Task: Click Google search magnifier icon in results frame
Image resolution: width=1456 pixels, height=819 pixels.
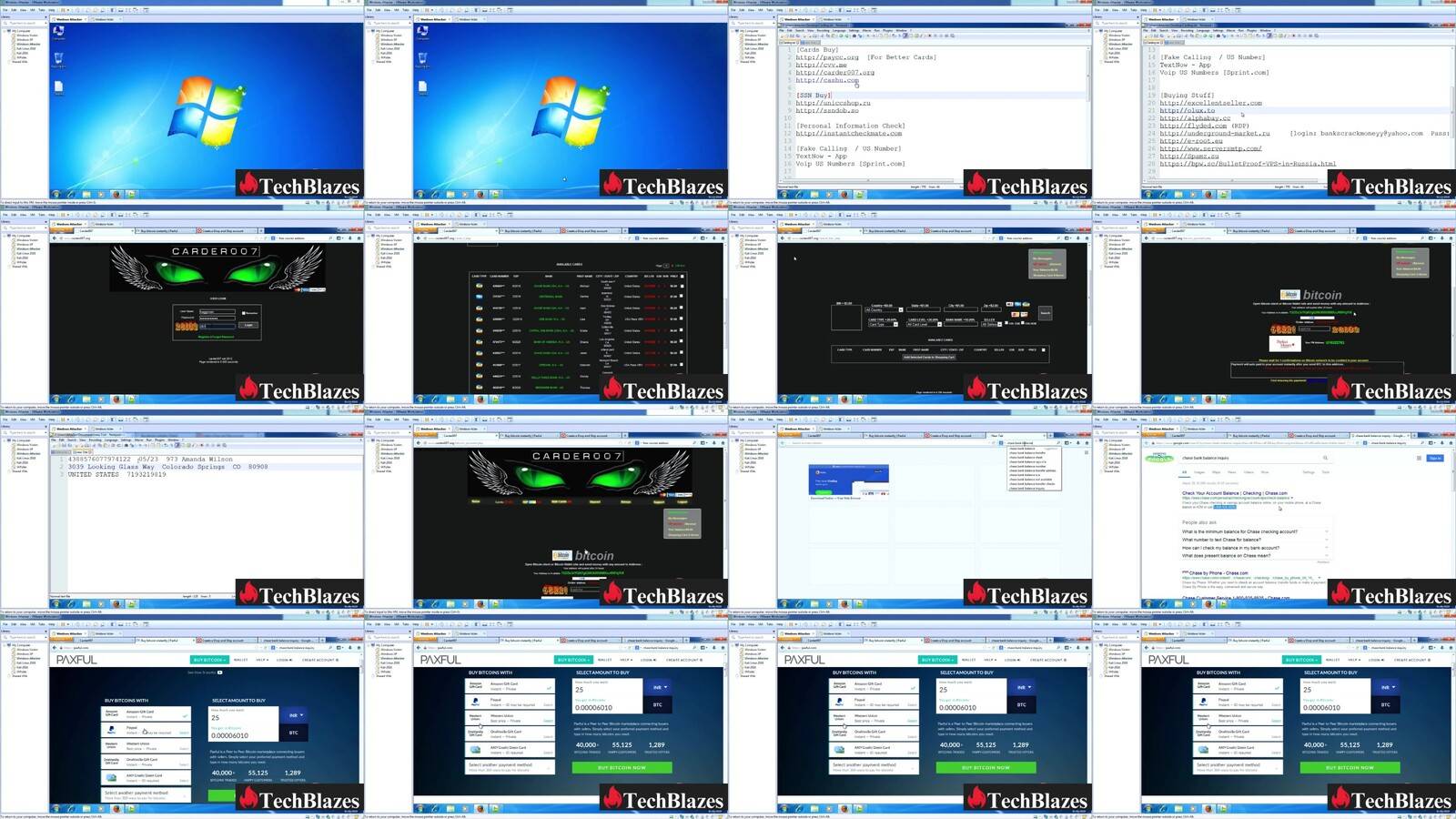Action: pos(1325,458)
